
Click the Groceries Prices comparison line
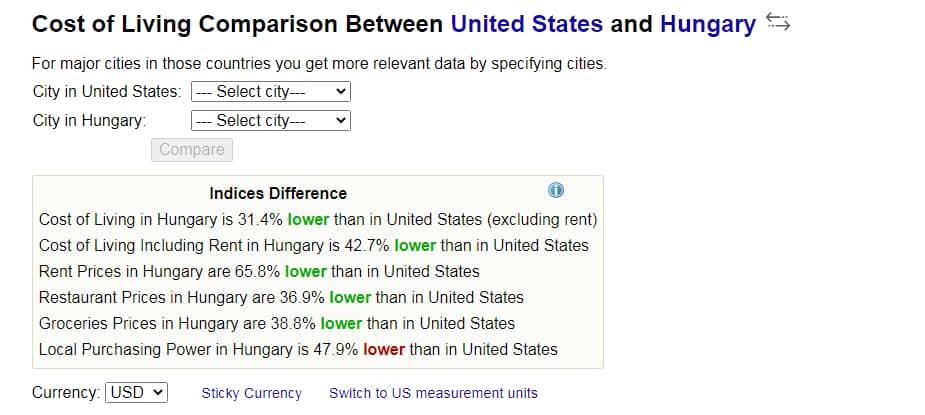pyautogui.click(x=277, y=323)
